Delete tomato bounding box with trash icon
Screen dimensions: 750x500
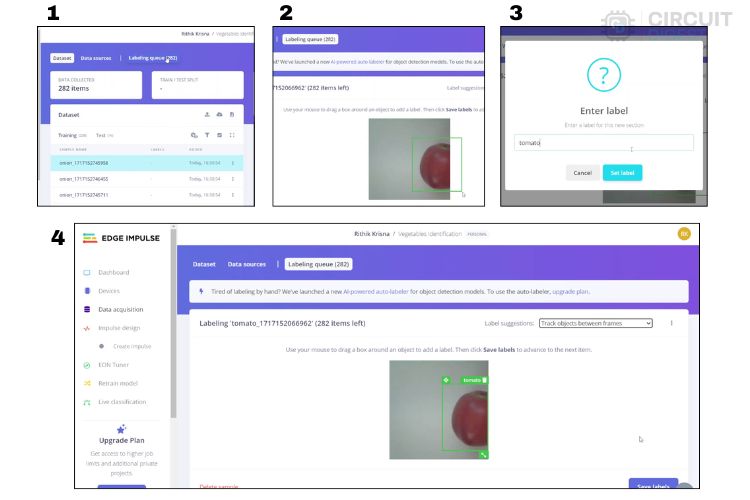[x=485, y=380]
